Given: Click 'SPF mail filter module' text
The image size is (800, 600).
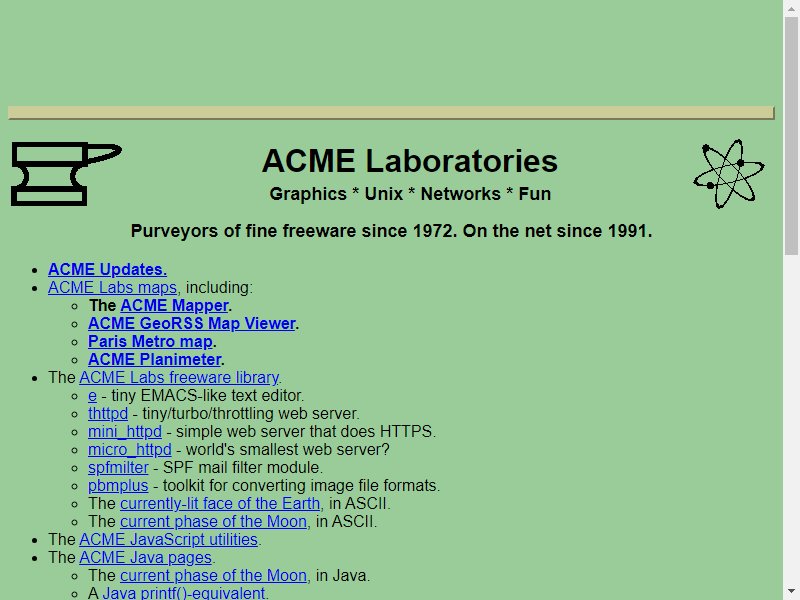Looking at the screenshot, I should tap(242, 467).
